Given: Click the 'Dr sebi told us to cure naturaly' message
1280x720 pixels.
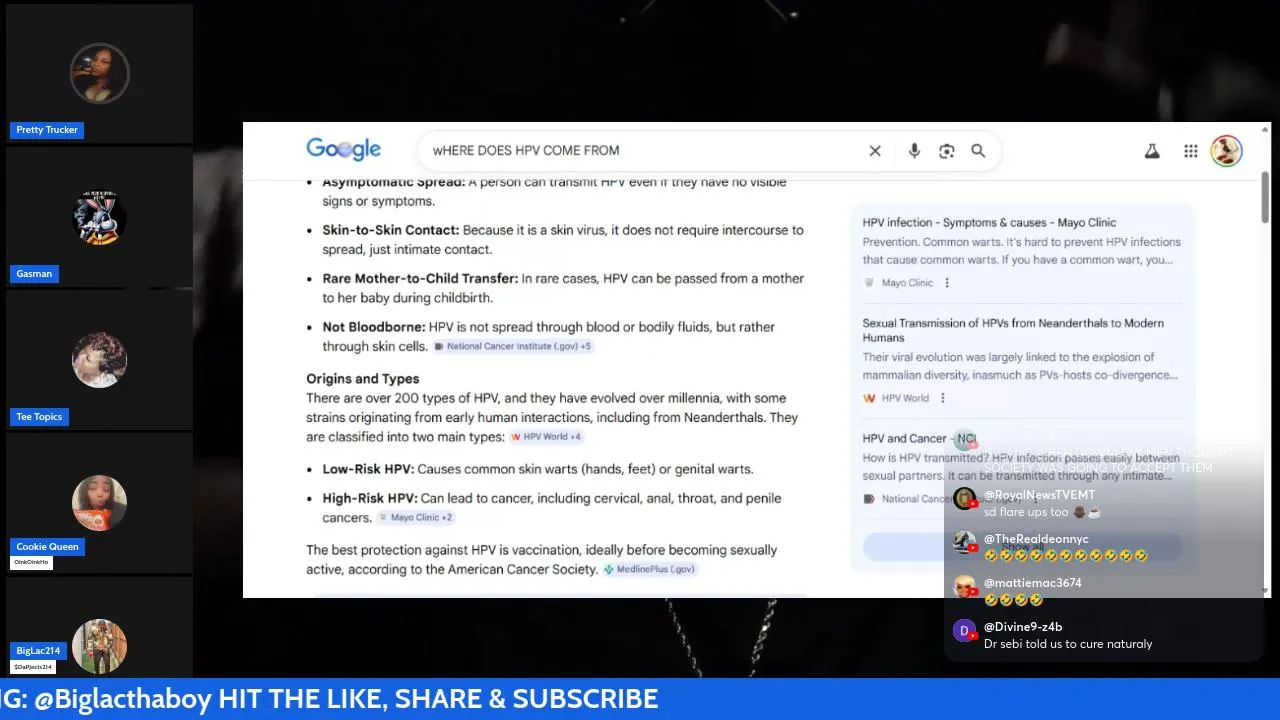Looking at the screenshot, I should click(1068, 644).
